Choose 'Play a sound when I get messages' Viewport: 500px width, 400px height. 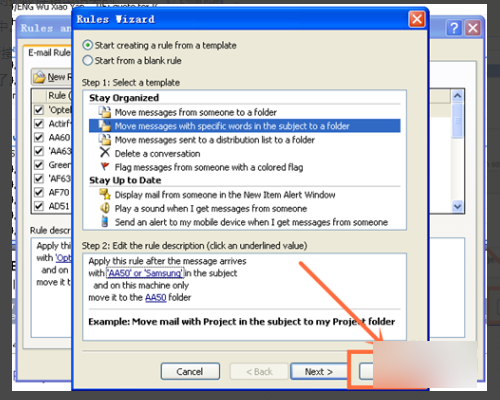click(x=211, y=209)
